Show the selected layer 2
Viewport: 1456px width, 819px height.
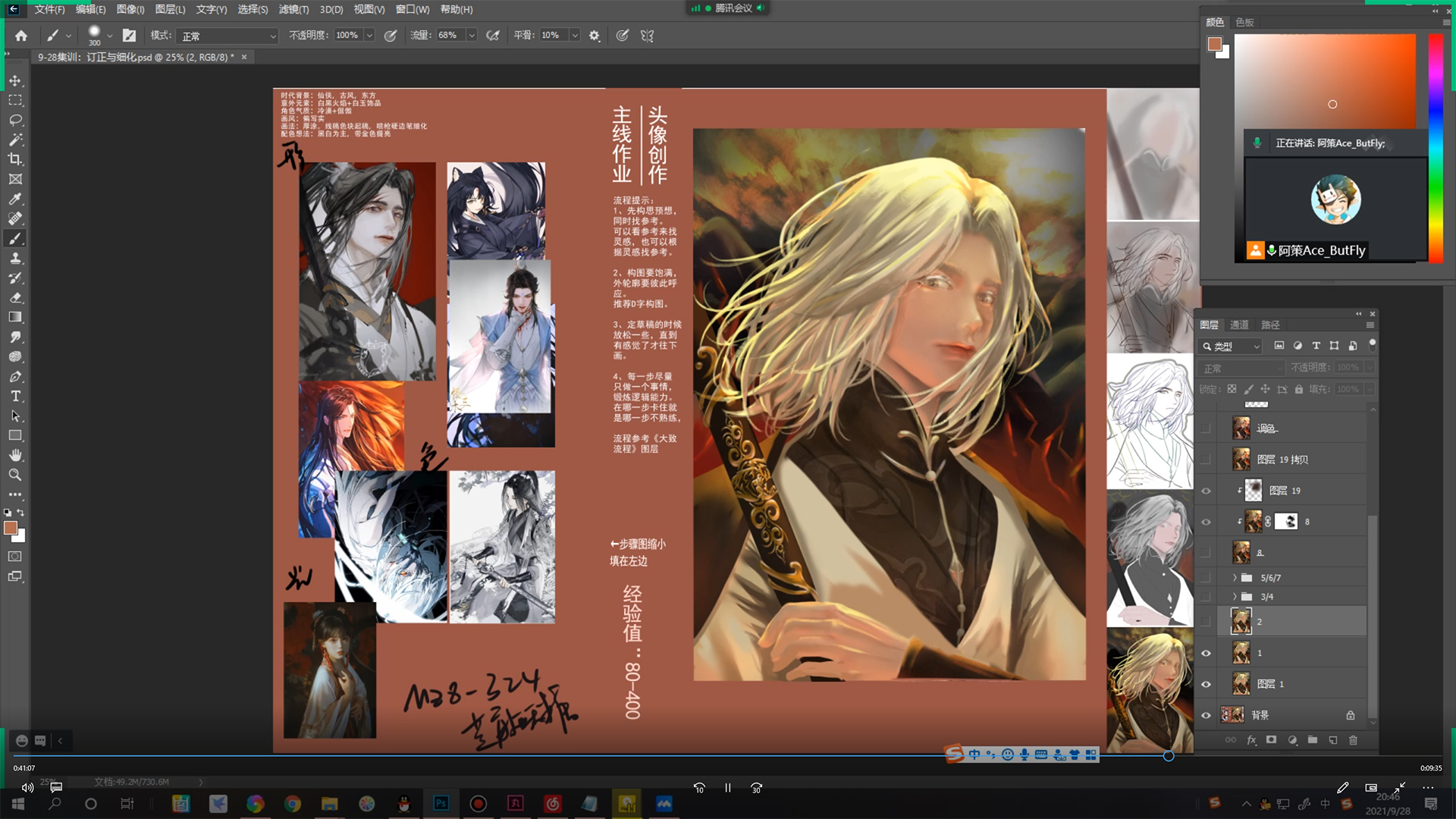click(1206, 622)
